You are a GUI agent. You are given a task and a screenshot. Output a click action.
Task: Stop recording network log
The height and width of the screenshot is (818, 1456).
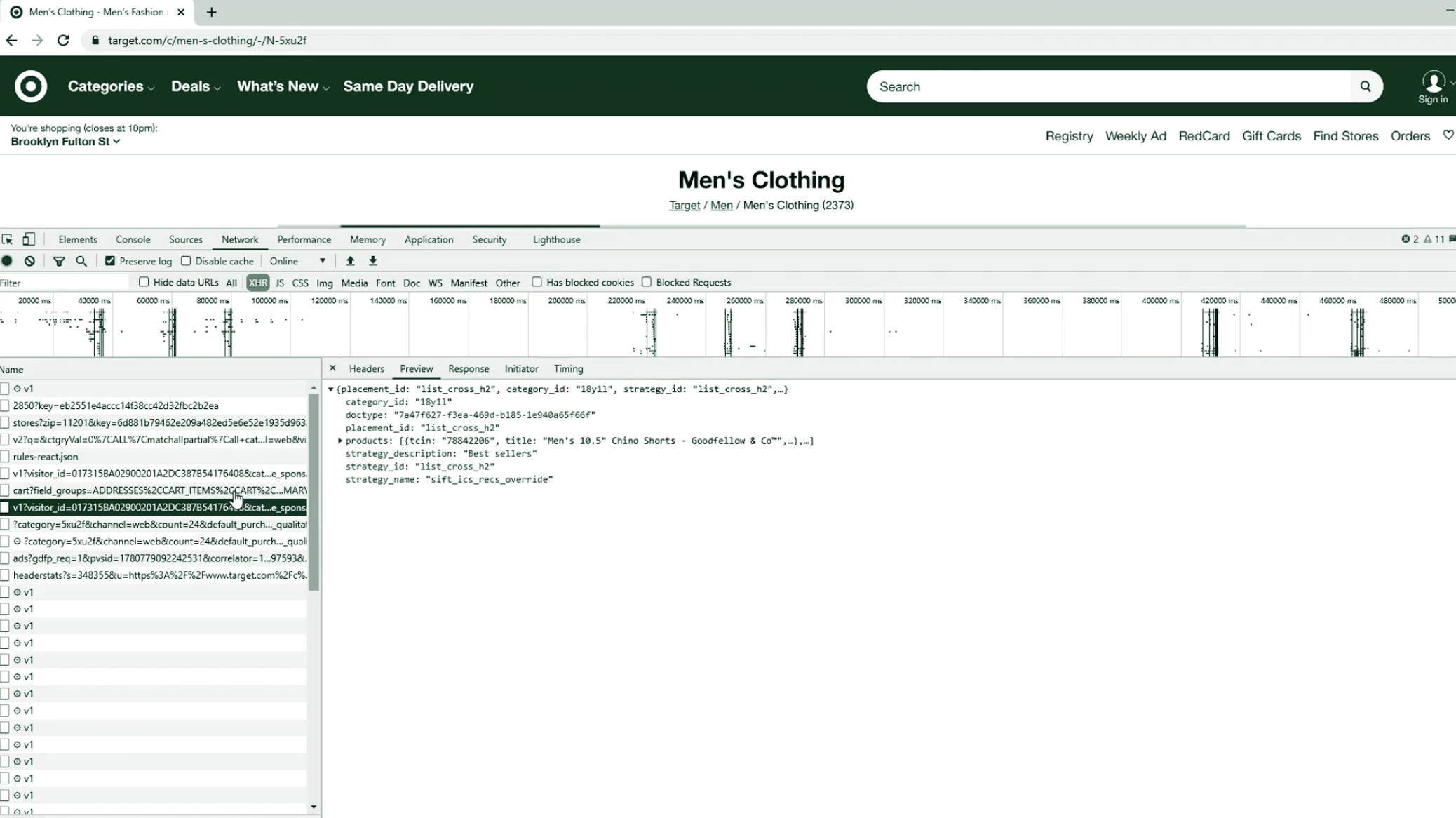point(7,261)
